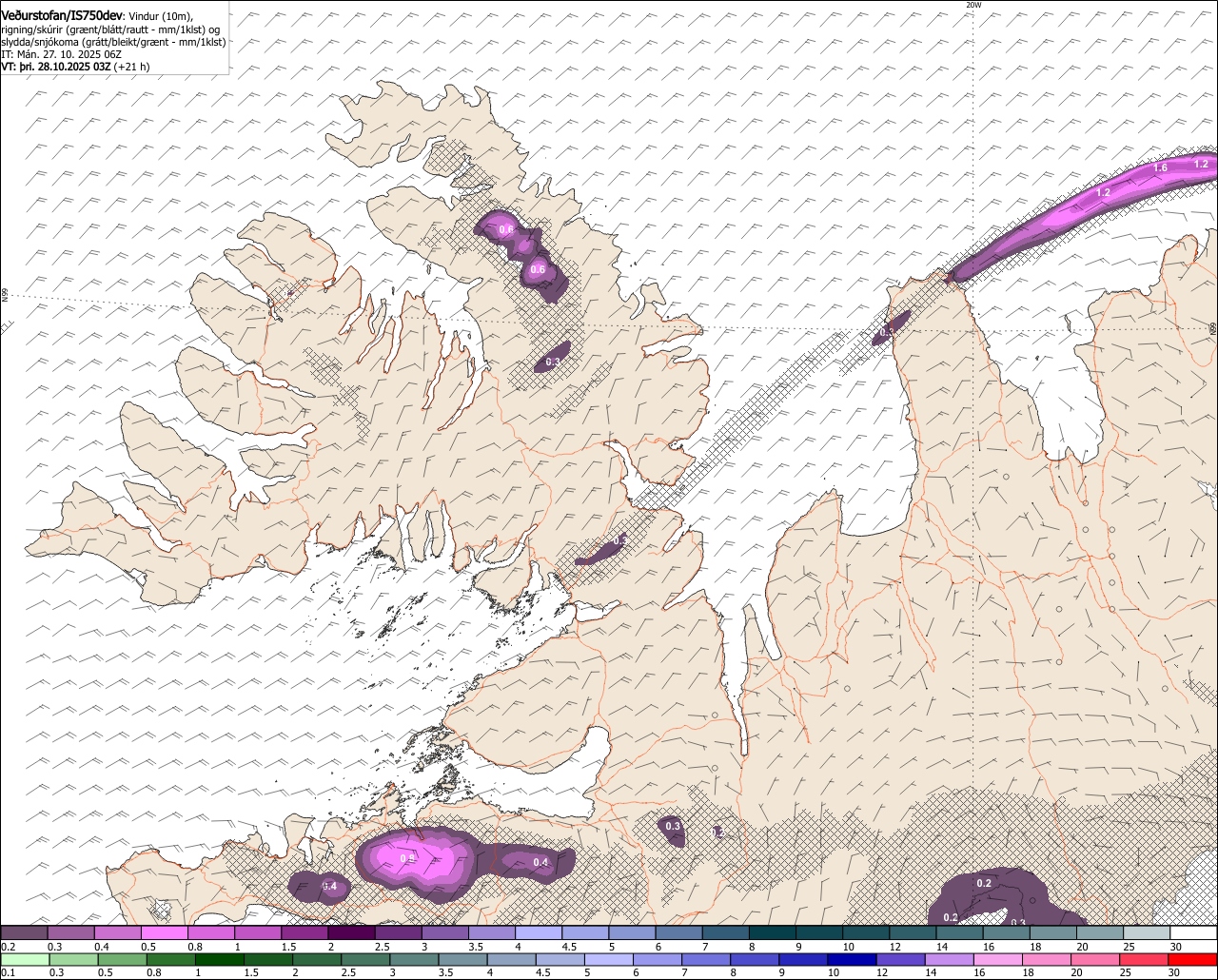Click the 'IT: Mán. 27. 10. 2025 06Z' line

(61, 54)
